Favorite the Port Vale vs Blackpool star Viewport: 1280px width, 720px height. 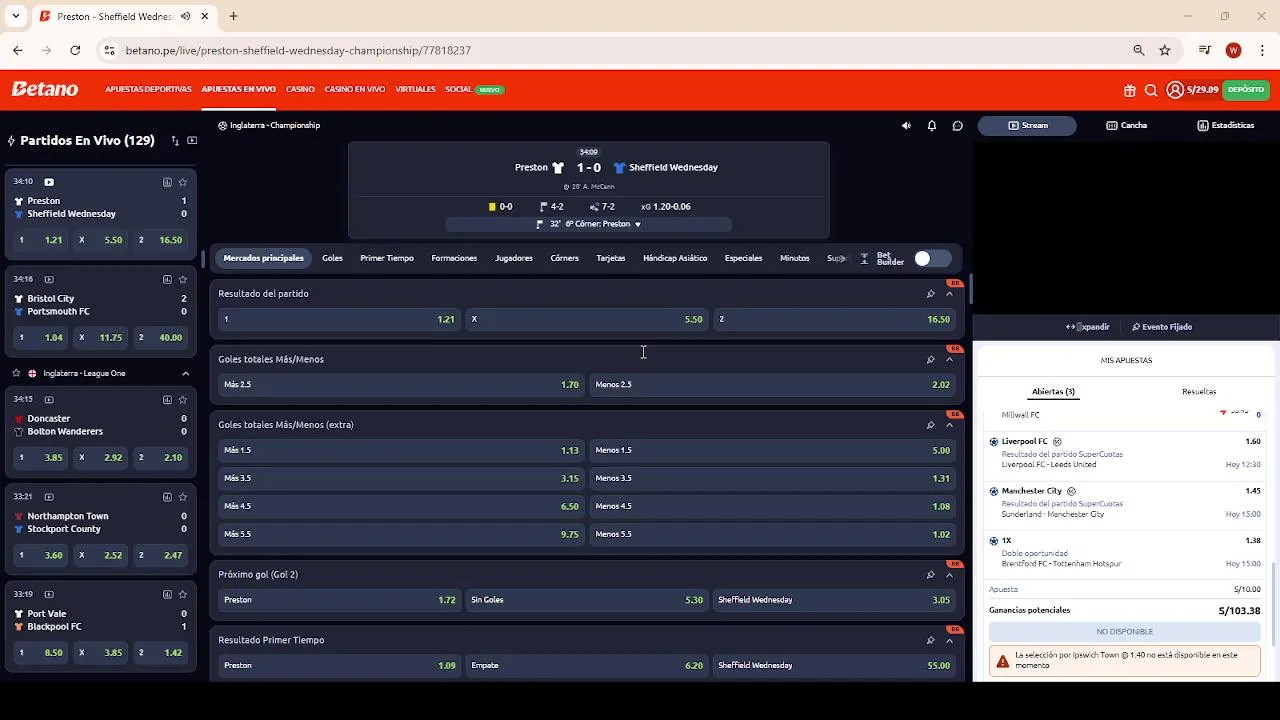183,595
